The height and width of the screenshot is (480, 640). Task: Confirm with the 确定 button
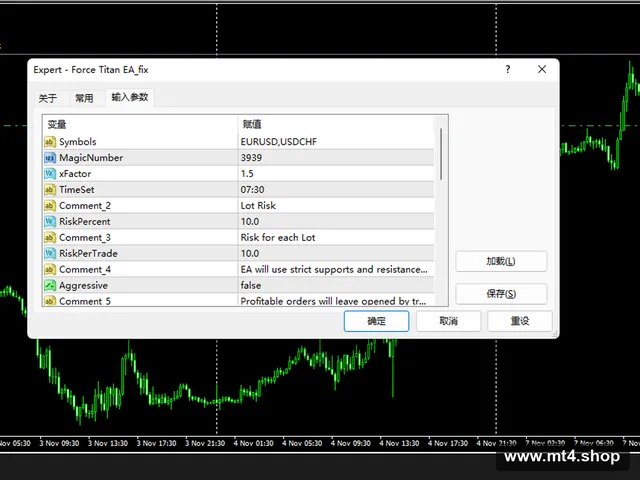tap(376, 321)
